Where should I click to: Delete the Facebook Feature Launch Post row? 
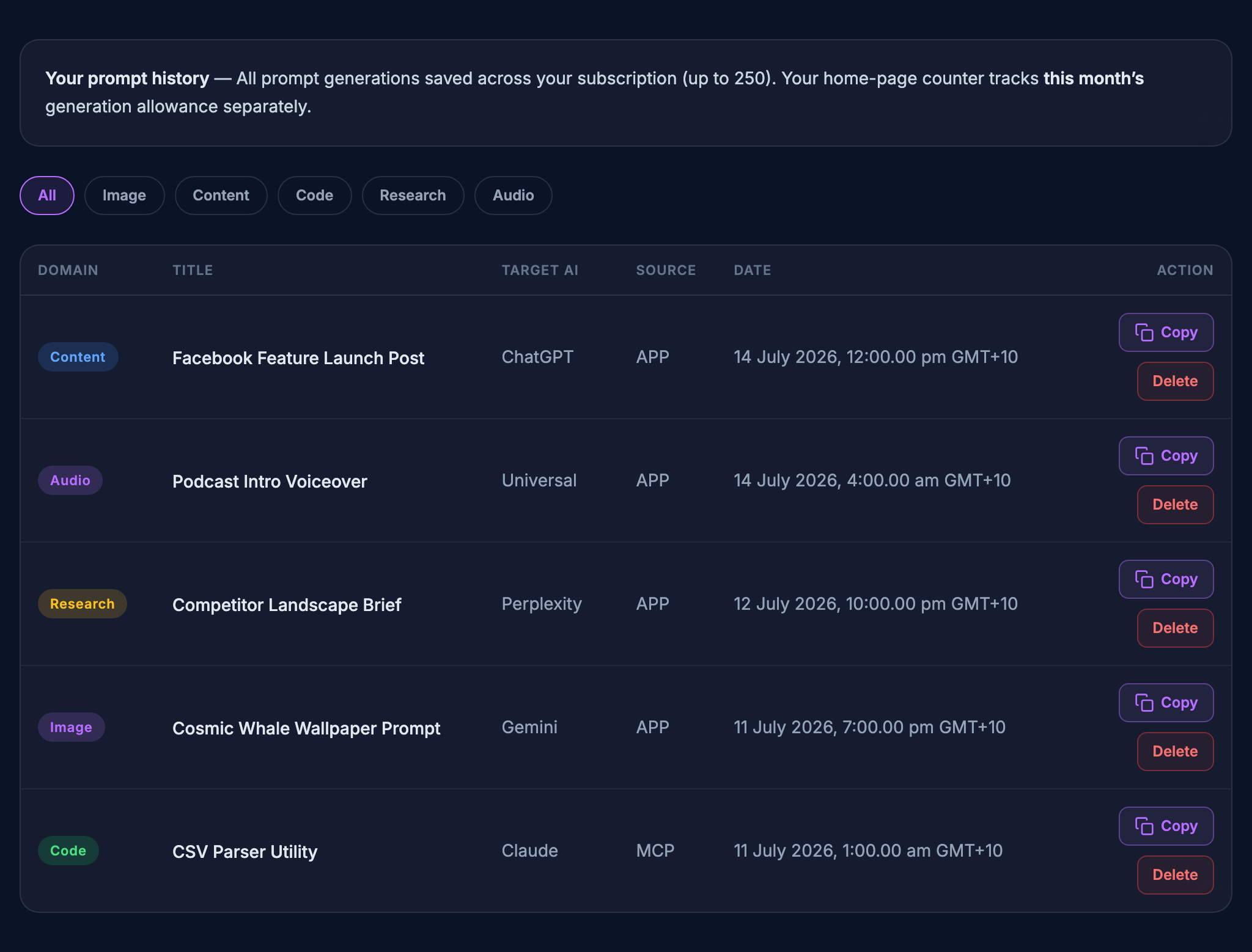(1175, 381)
